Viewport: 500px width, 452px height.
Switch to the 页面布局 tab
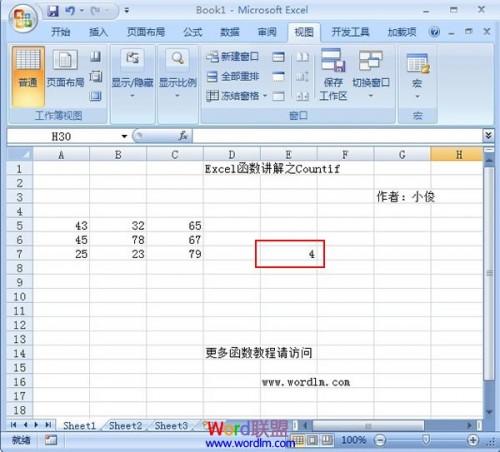click(146, 32)
